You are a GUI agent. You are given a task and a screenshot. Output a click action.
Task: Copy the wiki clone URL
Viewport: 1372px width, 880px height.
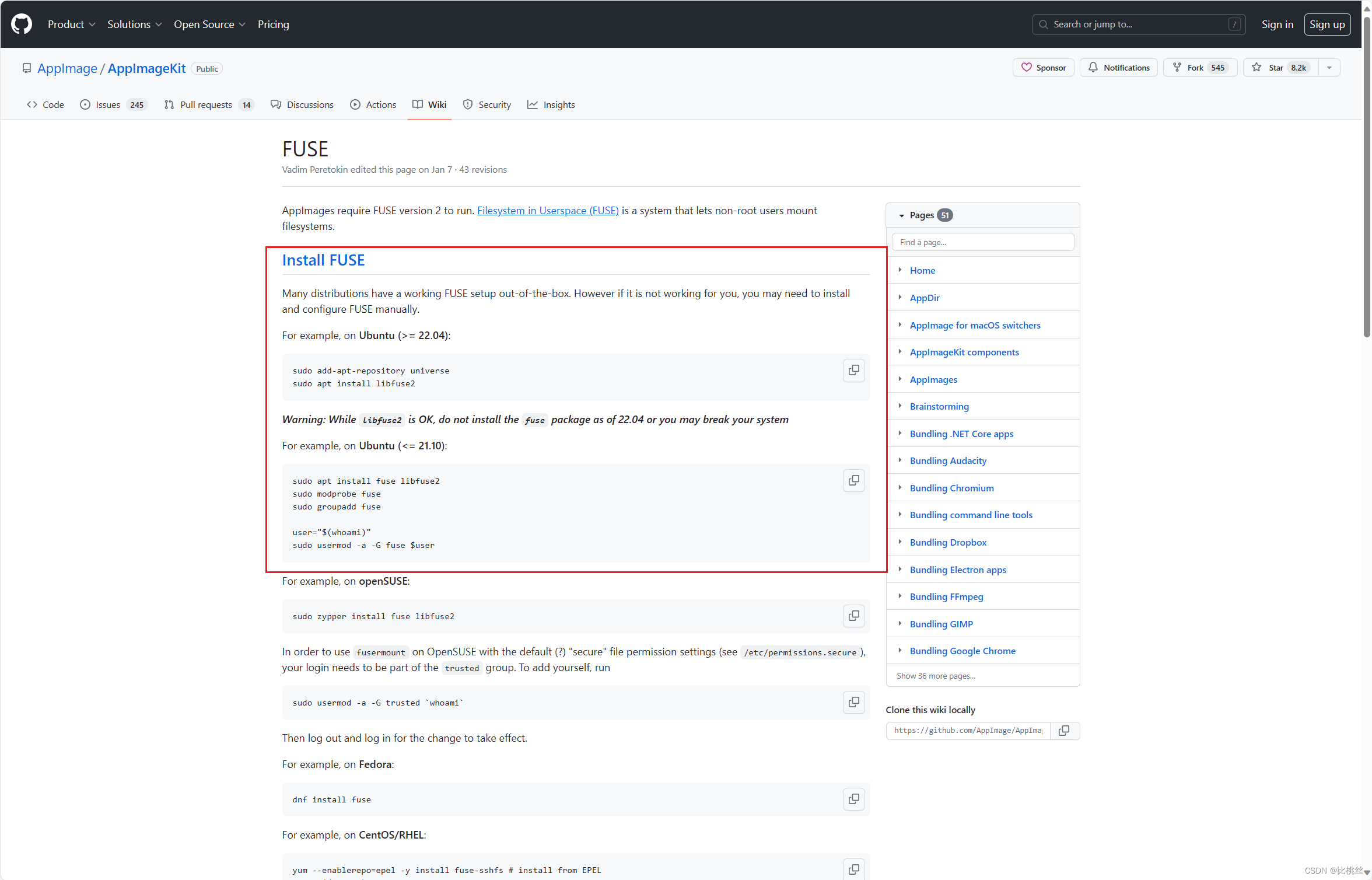[1064, 731]
